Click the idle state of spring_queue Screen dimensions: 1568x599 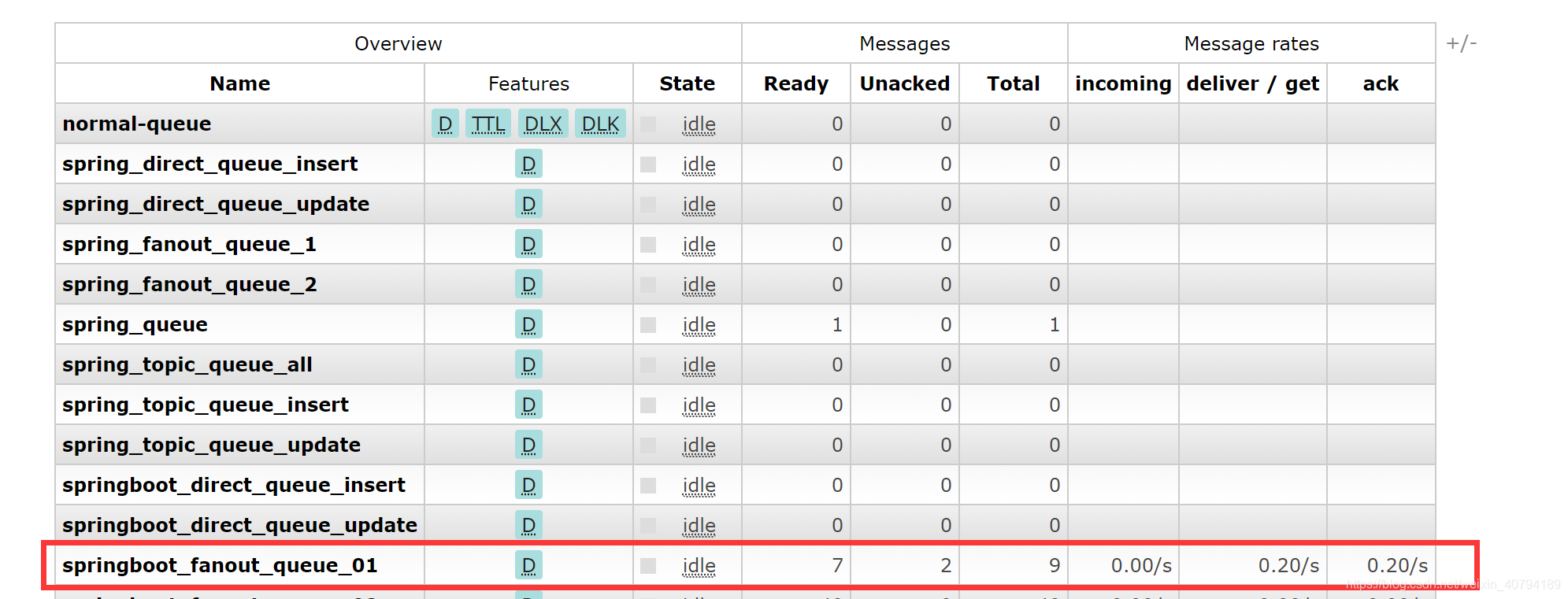point(699,325)
